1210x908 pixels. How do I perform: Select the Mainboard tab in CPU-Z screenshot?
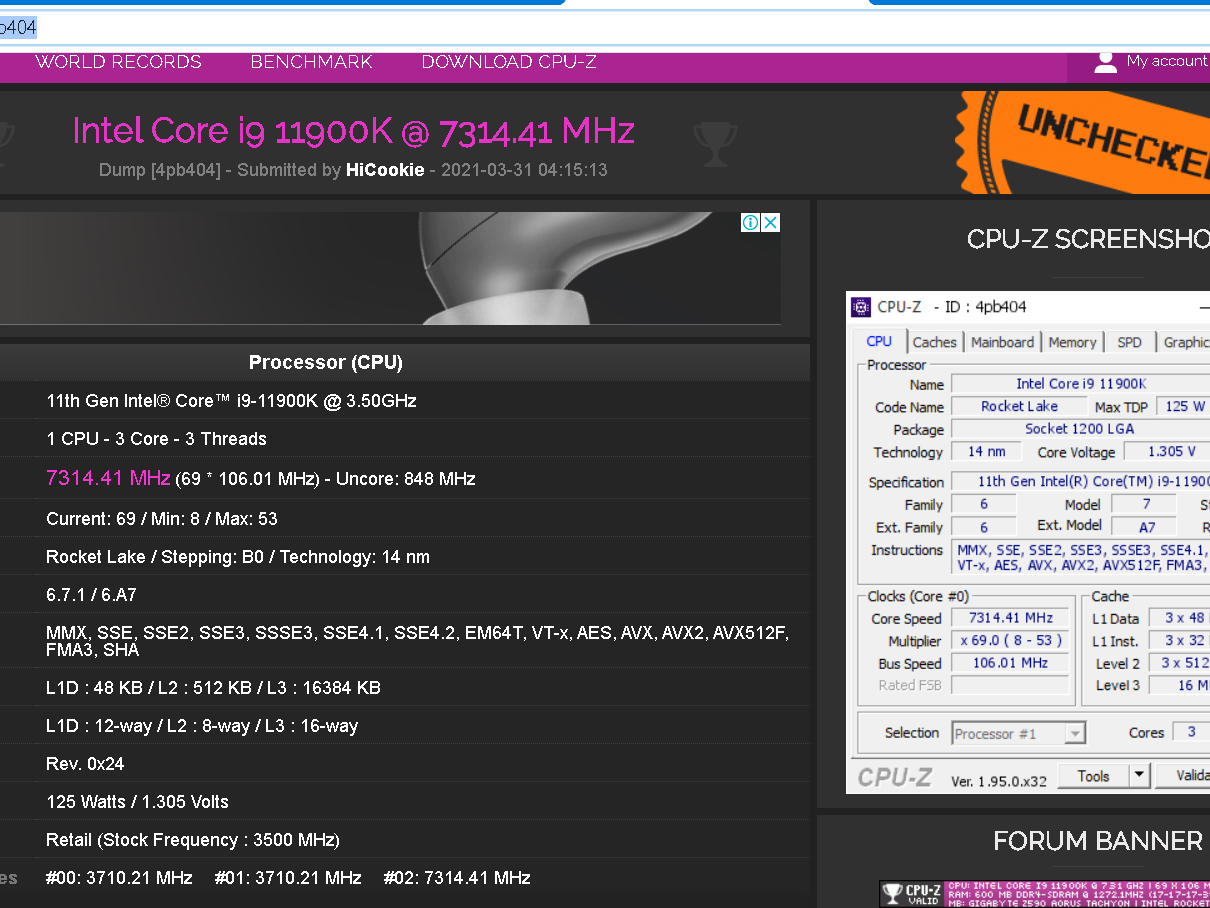(x=1003, y=342)
